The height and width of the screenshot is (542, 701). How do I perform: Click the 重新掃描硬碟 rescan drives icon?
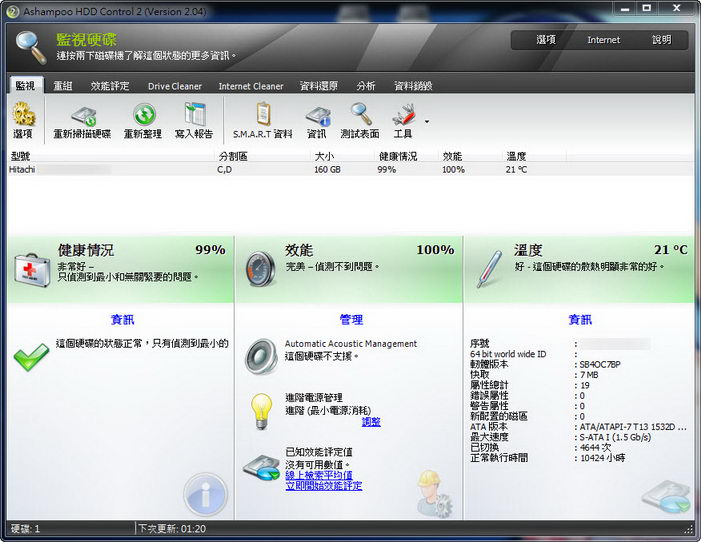tap(82, 114)
